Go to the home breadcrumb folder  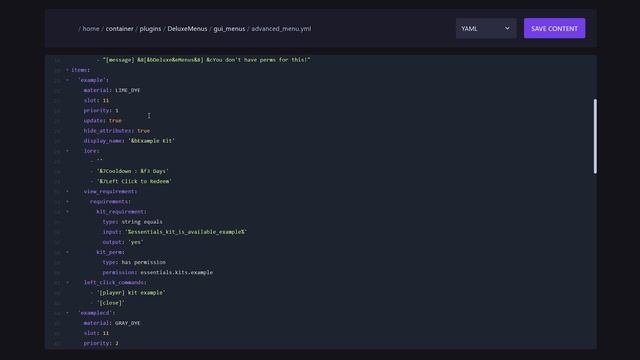91,29
